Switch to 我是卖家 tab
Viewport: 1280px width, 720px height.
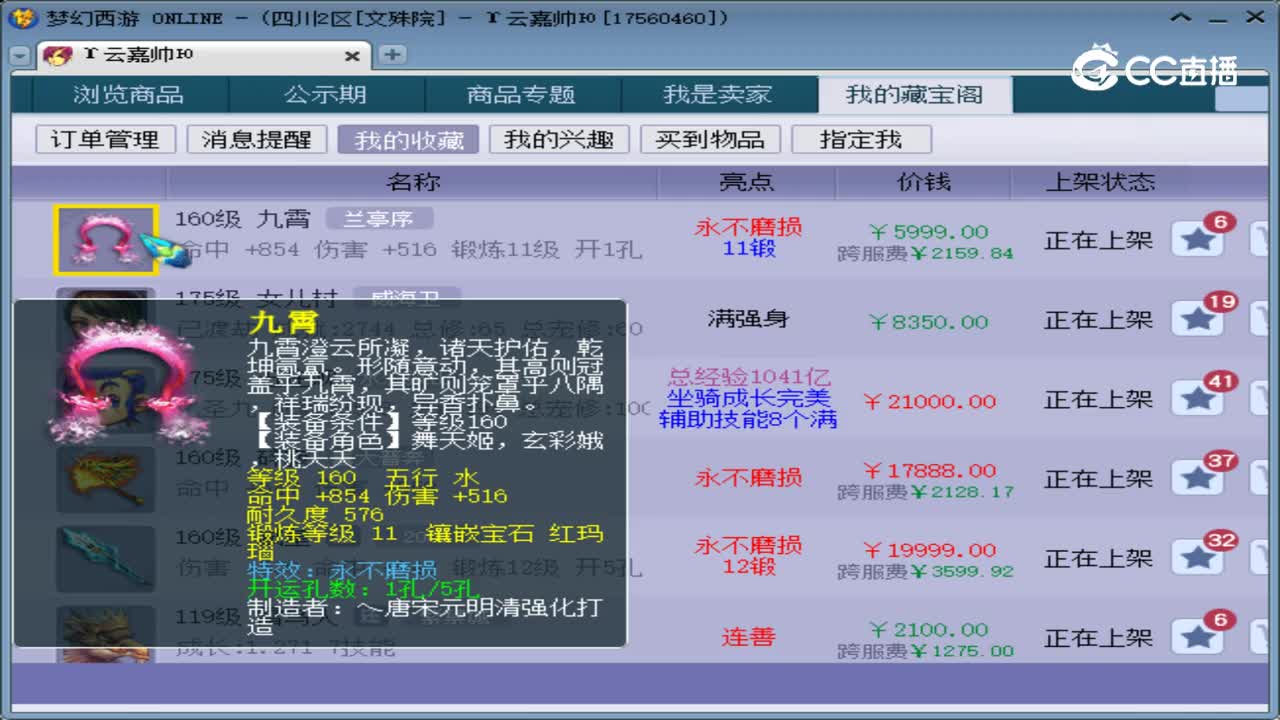[718, 95]
